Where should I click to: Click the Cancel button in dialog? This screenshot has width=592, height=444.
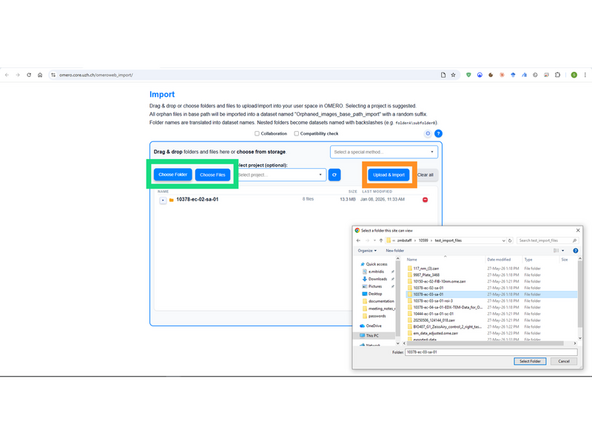click(564, 361)
